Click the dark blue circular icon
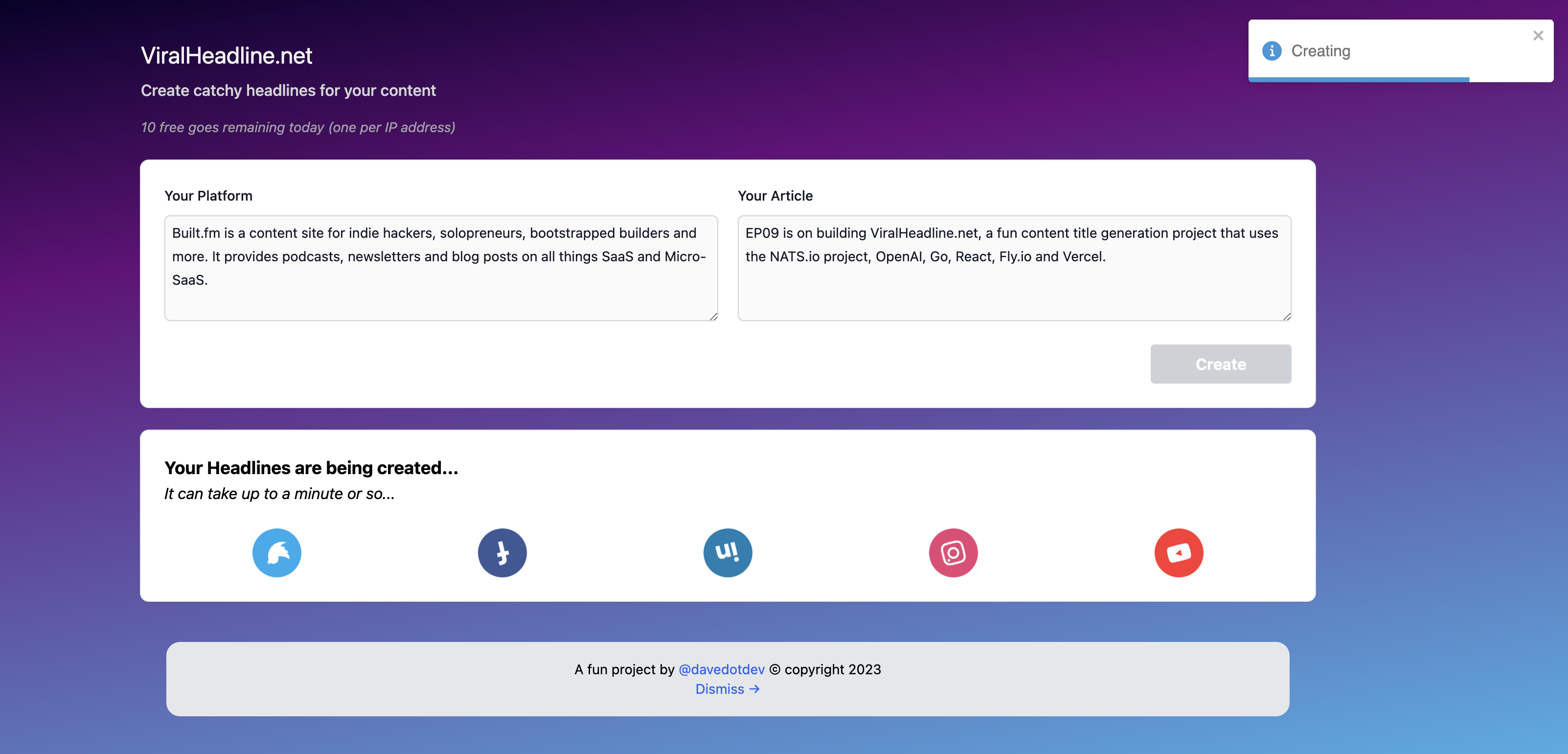 coord(502,552)
